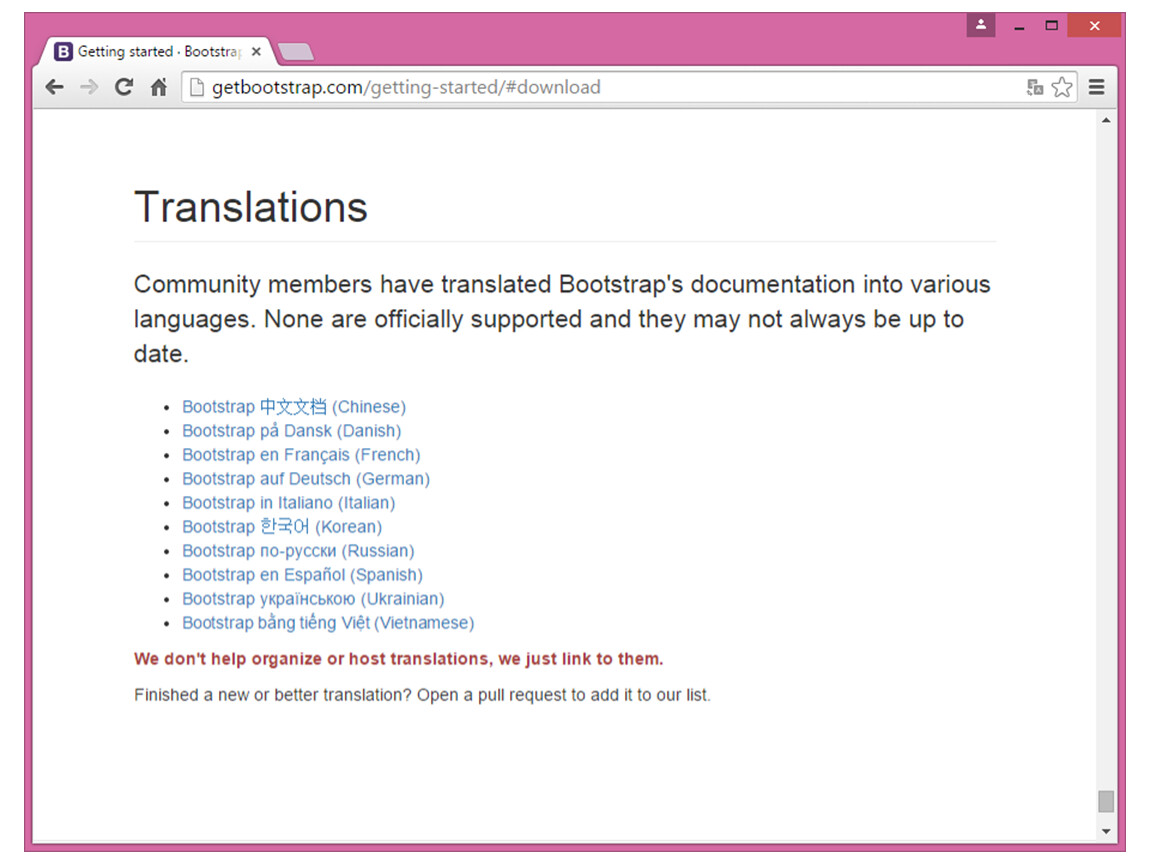1150x864 pixels.
Task: Click the address bar URL field
Action: (x=600, y=87)
